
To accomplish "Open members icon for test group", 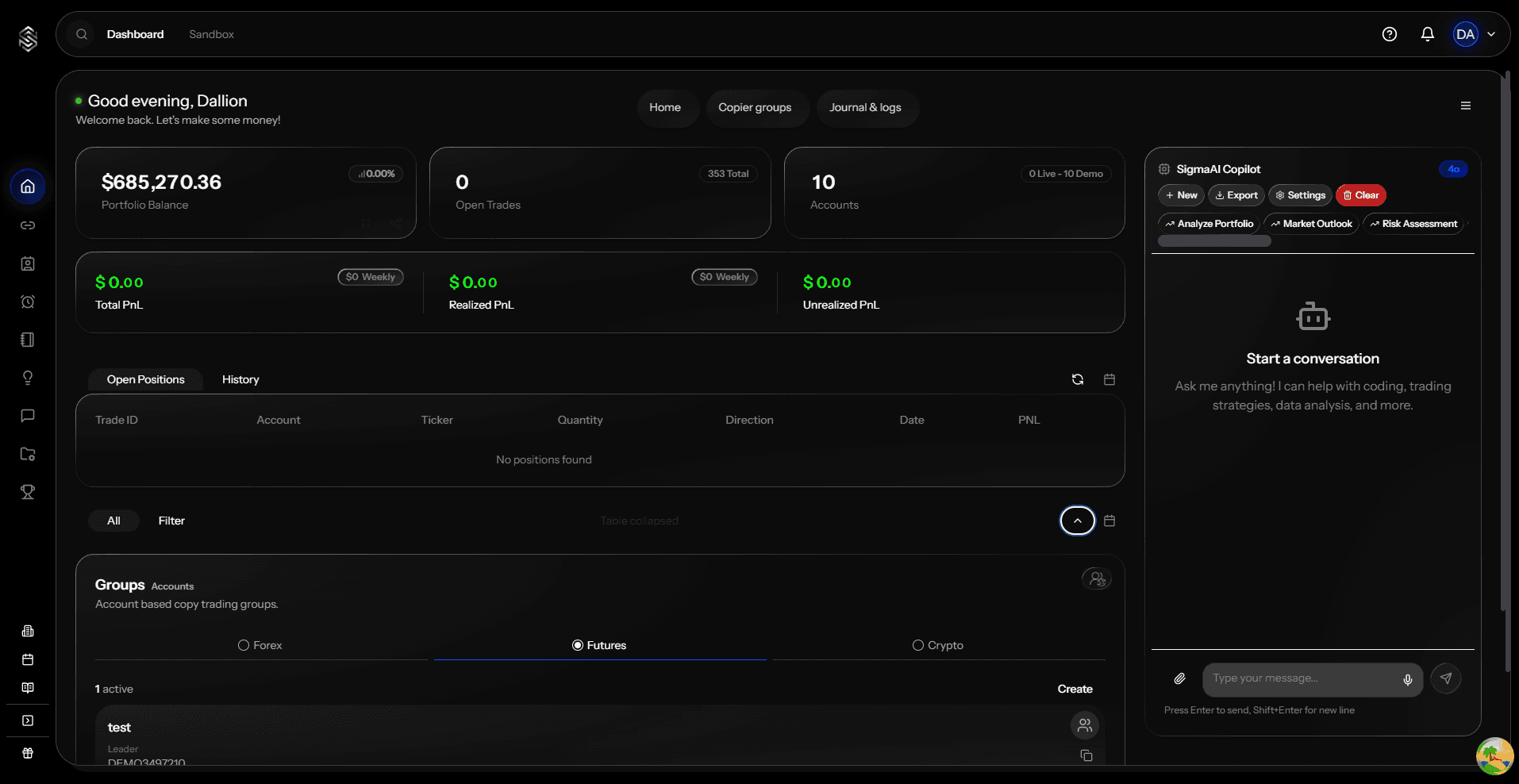I will [1085, 724].
